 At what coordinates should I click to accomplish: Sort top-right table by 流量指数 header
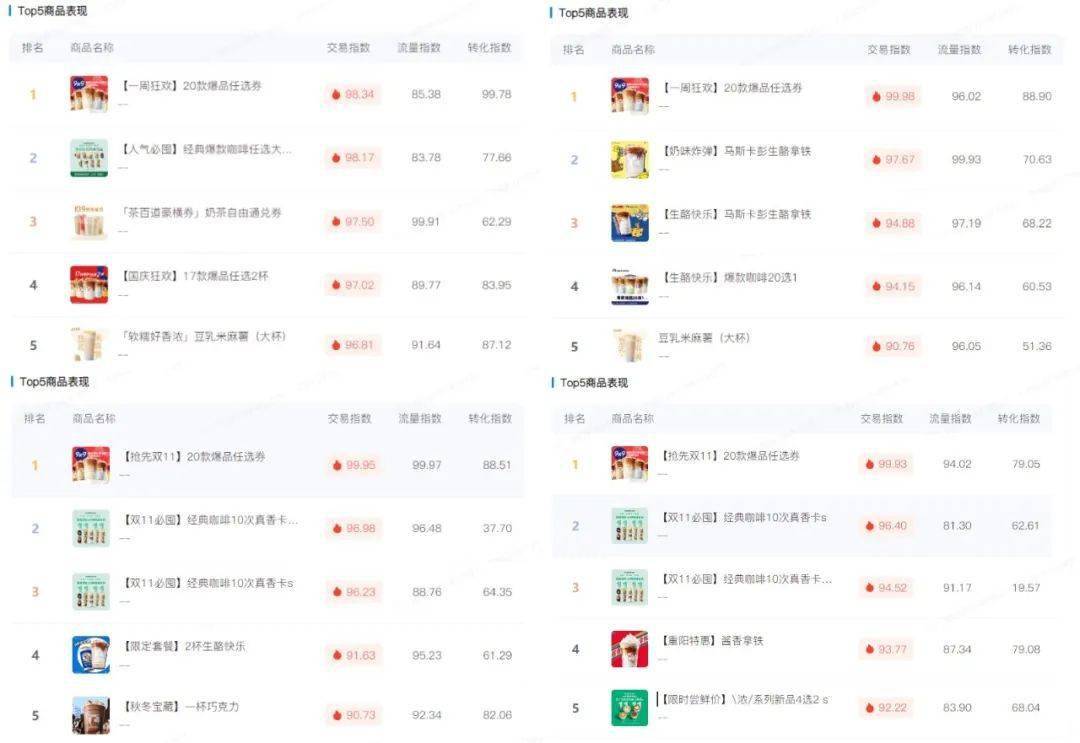pyautogui.click(x=959, y=50)
